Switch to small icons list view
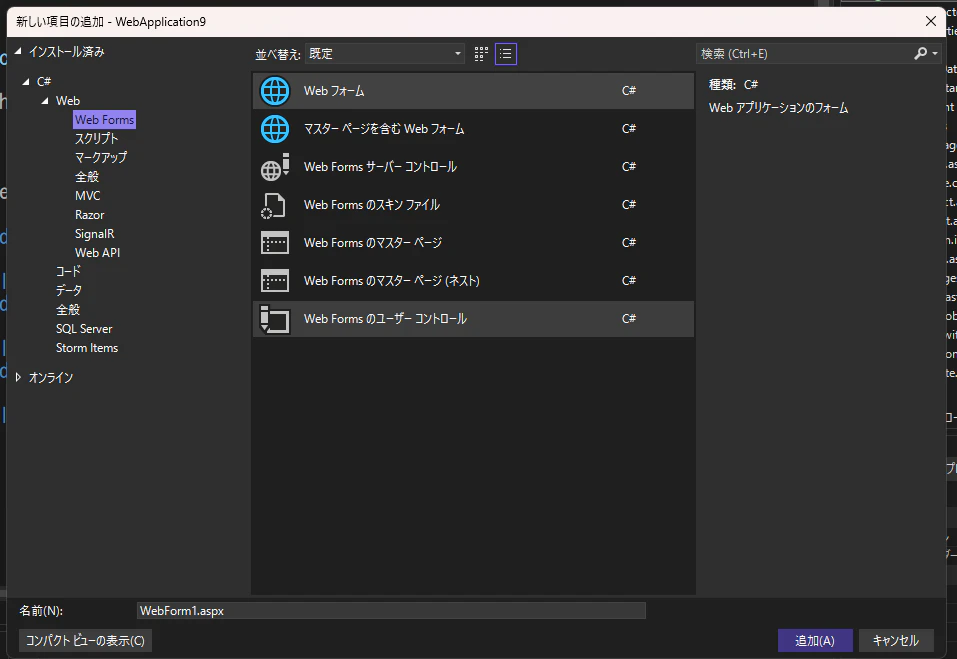 (x=506, y=54)
